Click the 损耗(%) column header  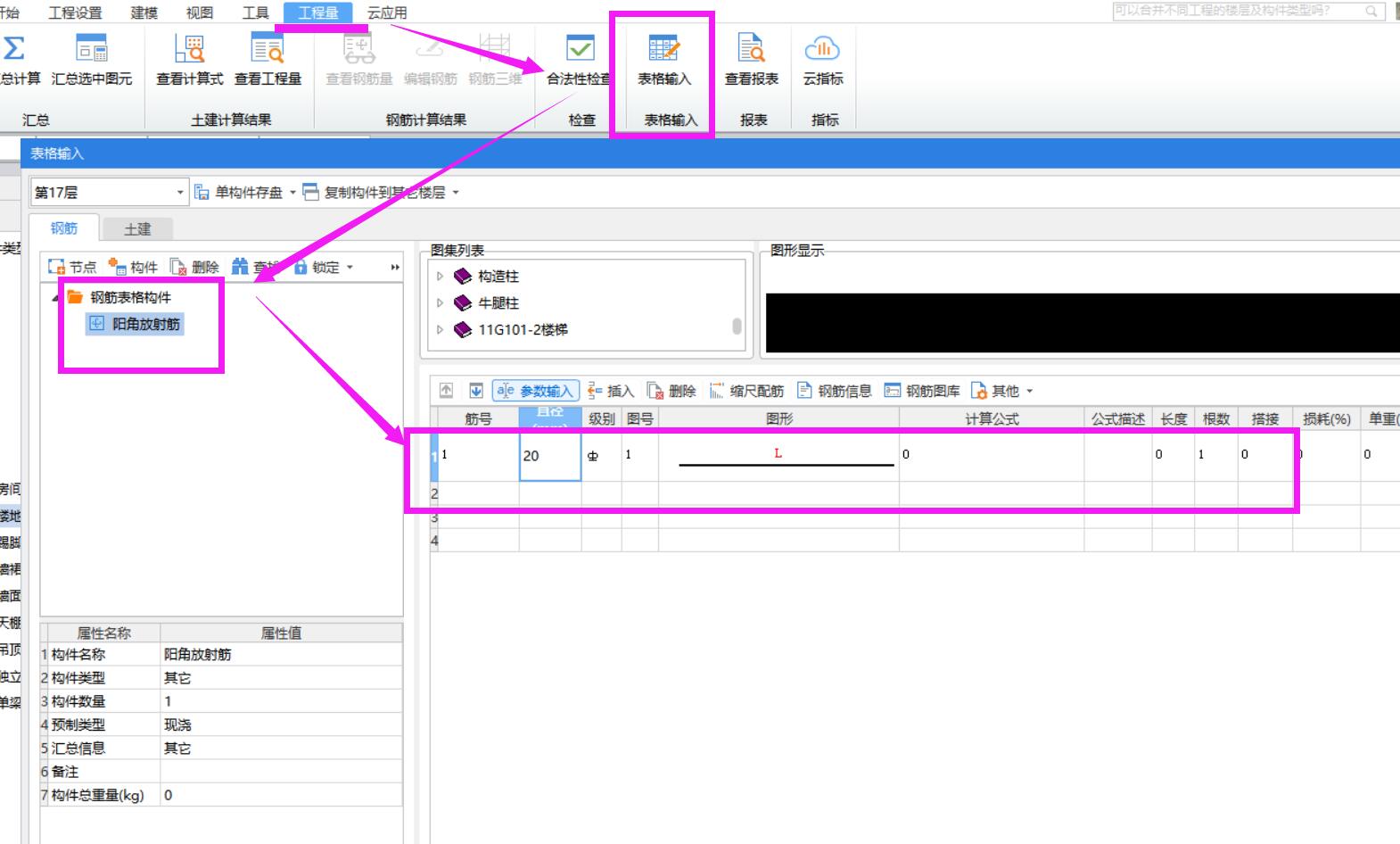1326,418
